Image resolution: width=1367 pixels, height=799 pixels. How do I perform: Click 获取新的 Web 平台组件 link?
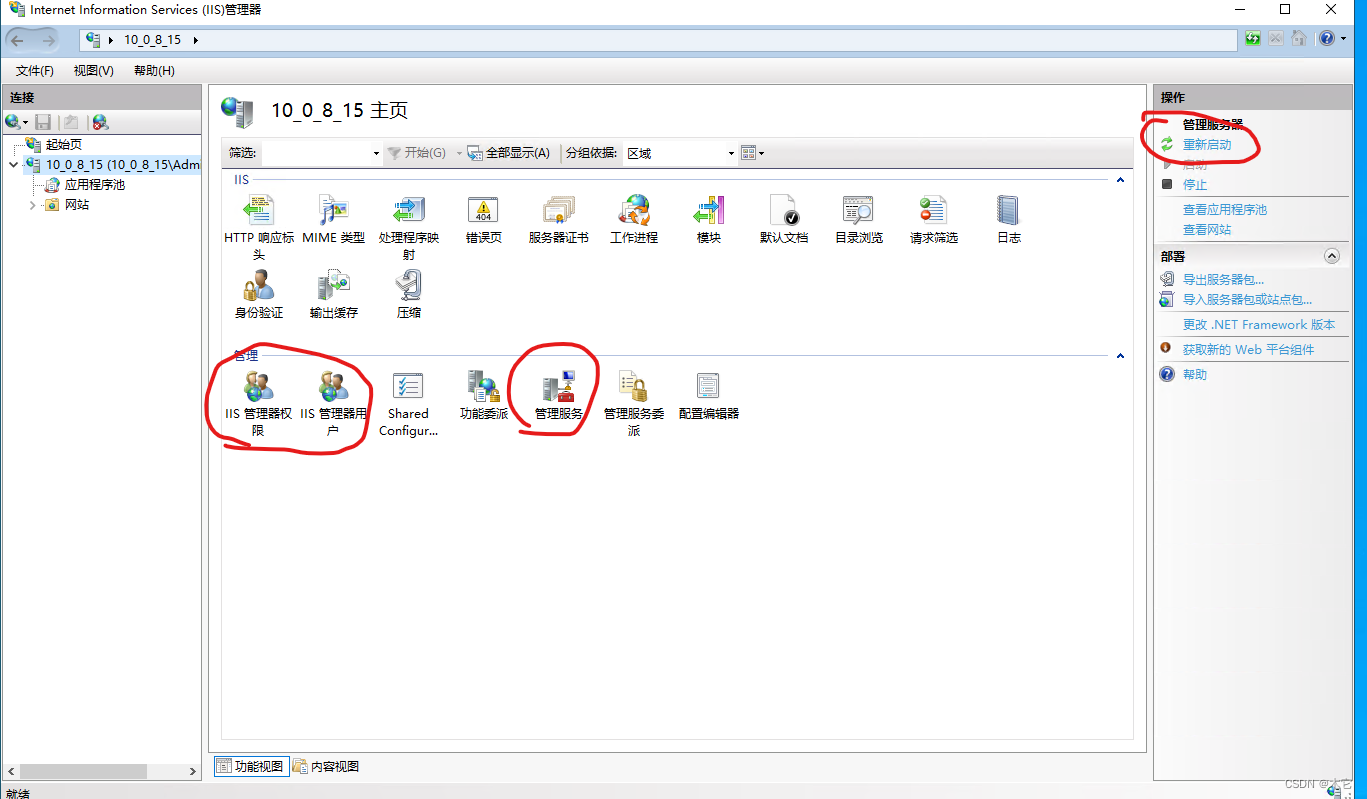[x=1248, y=350]
